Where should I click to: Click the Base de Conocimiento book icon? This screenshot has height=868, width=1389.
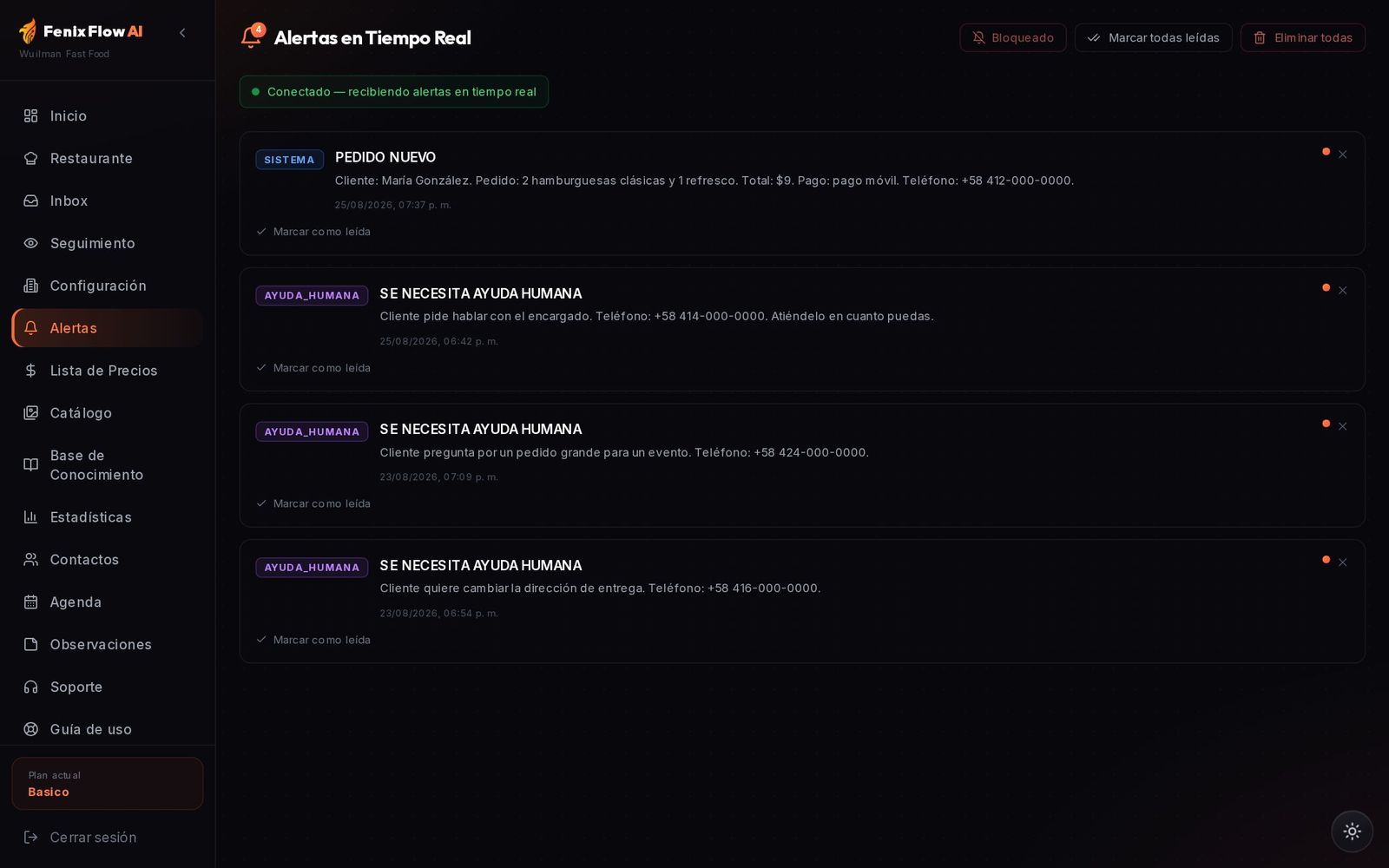point(31,464)
